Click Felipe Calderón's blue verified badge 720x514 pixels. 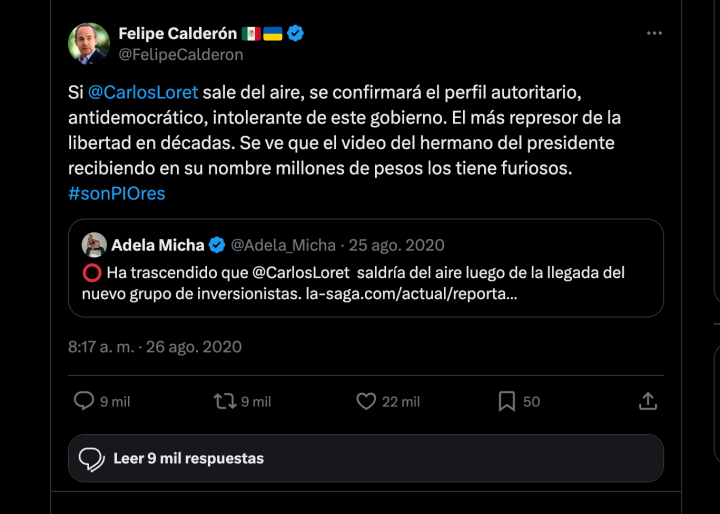click(x=296, y=34)
